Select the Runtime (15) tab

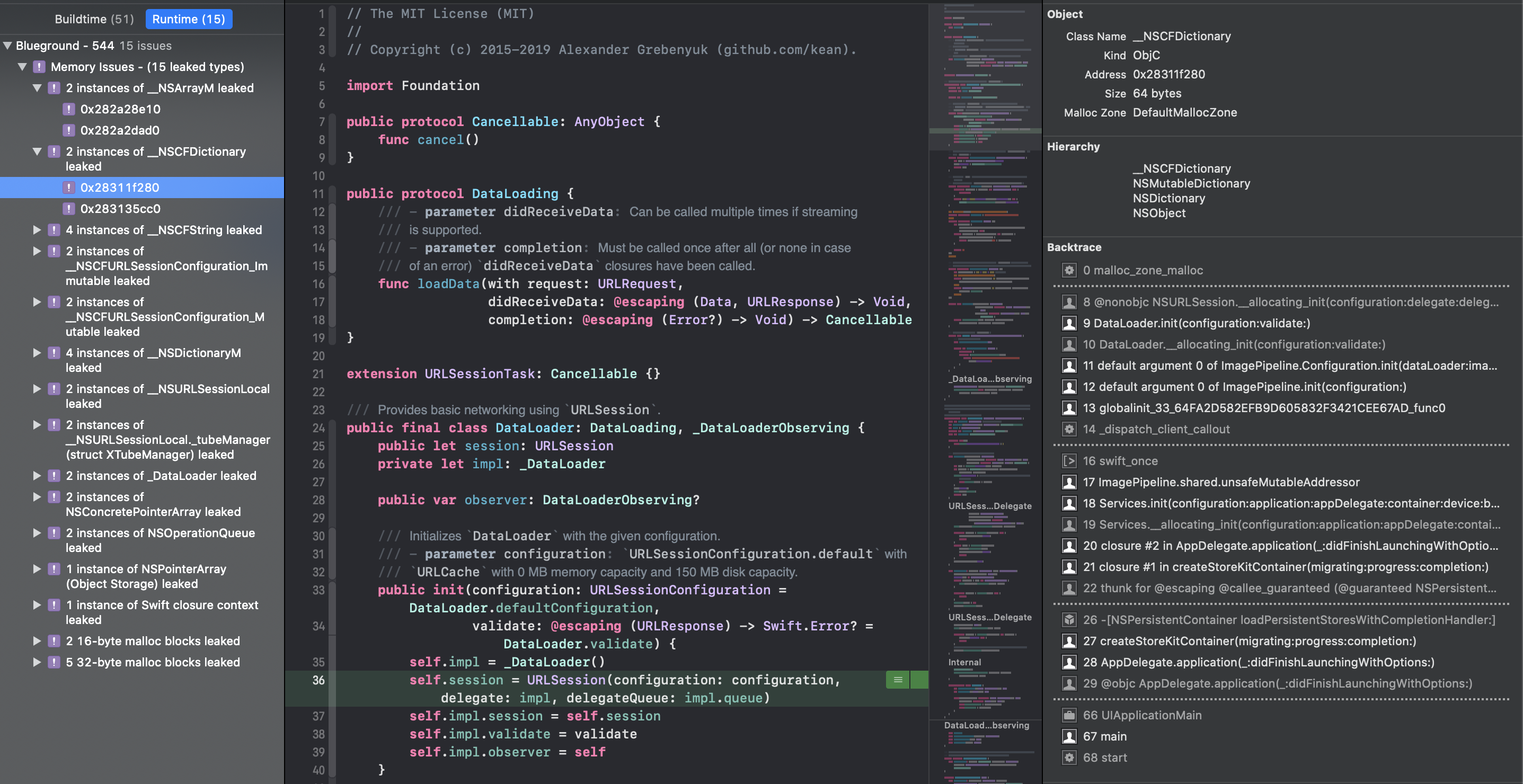[189, 19]
